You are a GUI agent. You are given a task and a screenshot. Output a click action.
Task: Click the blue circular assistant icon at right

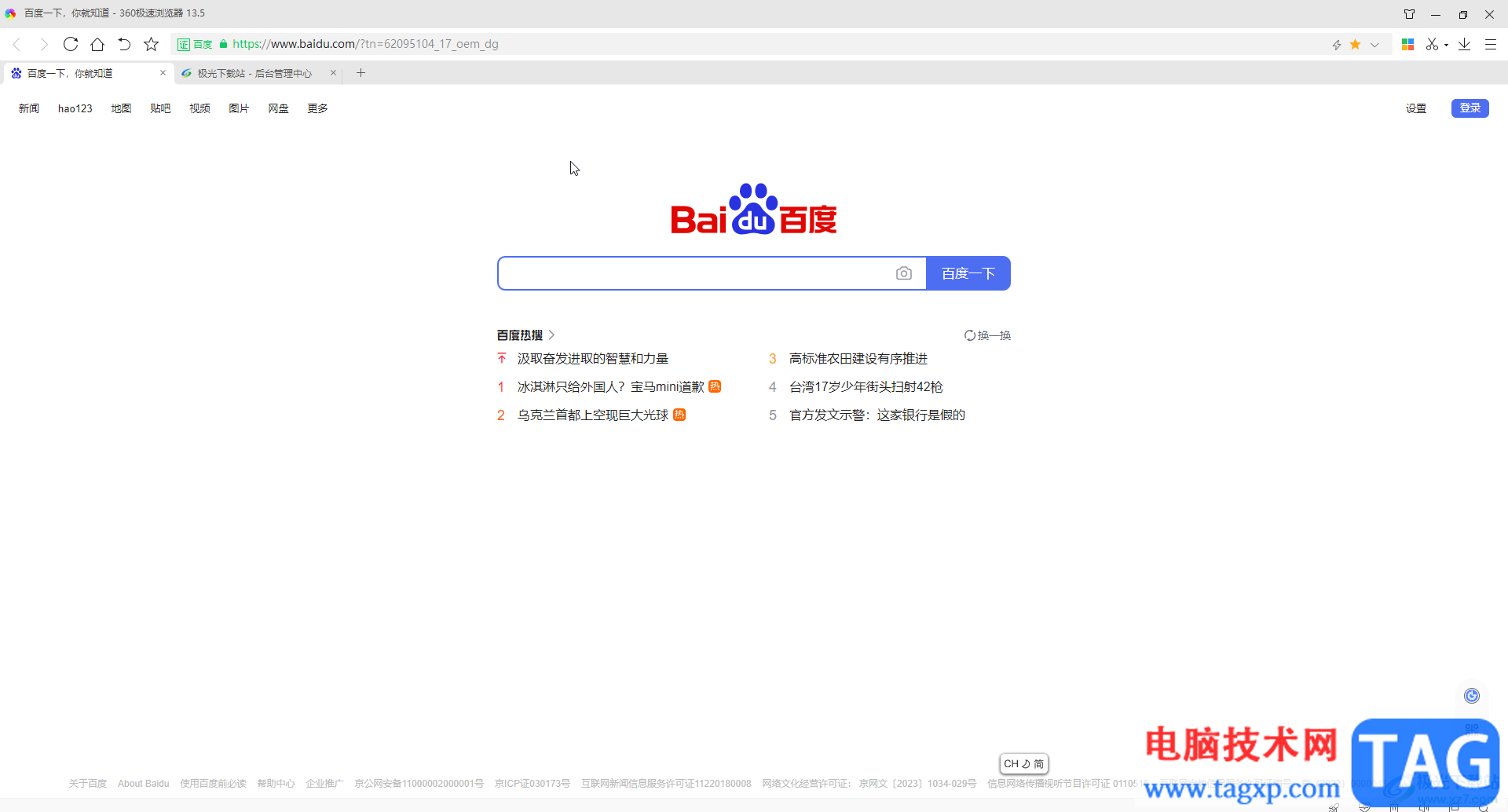(1472, 696)
